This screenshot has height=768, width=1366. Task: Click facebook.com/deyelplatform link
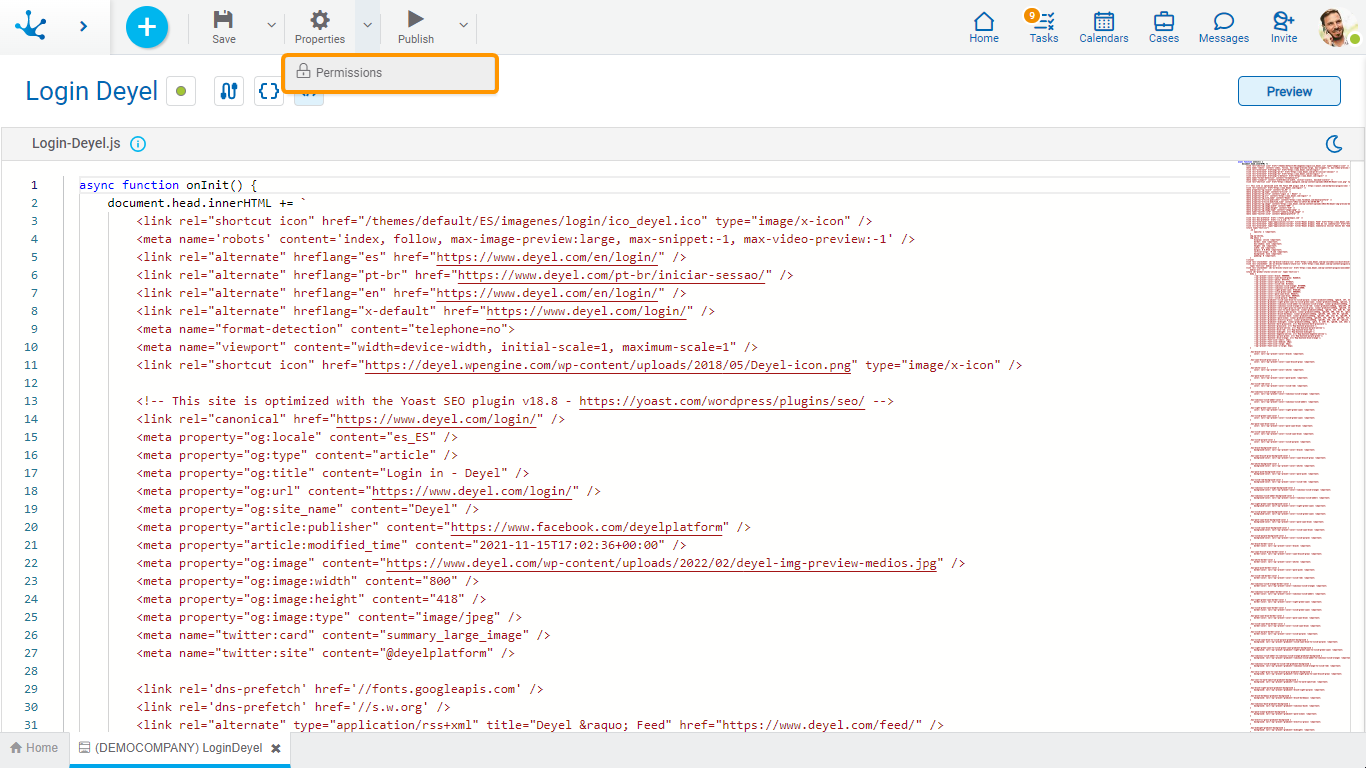pos(586,527)
